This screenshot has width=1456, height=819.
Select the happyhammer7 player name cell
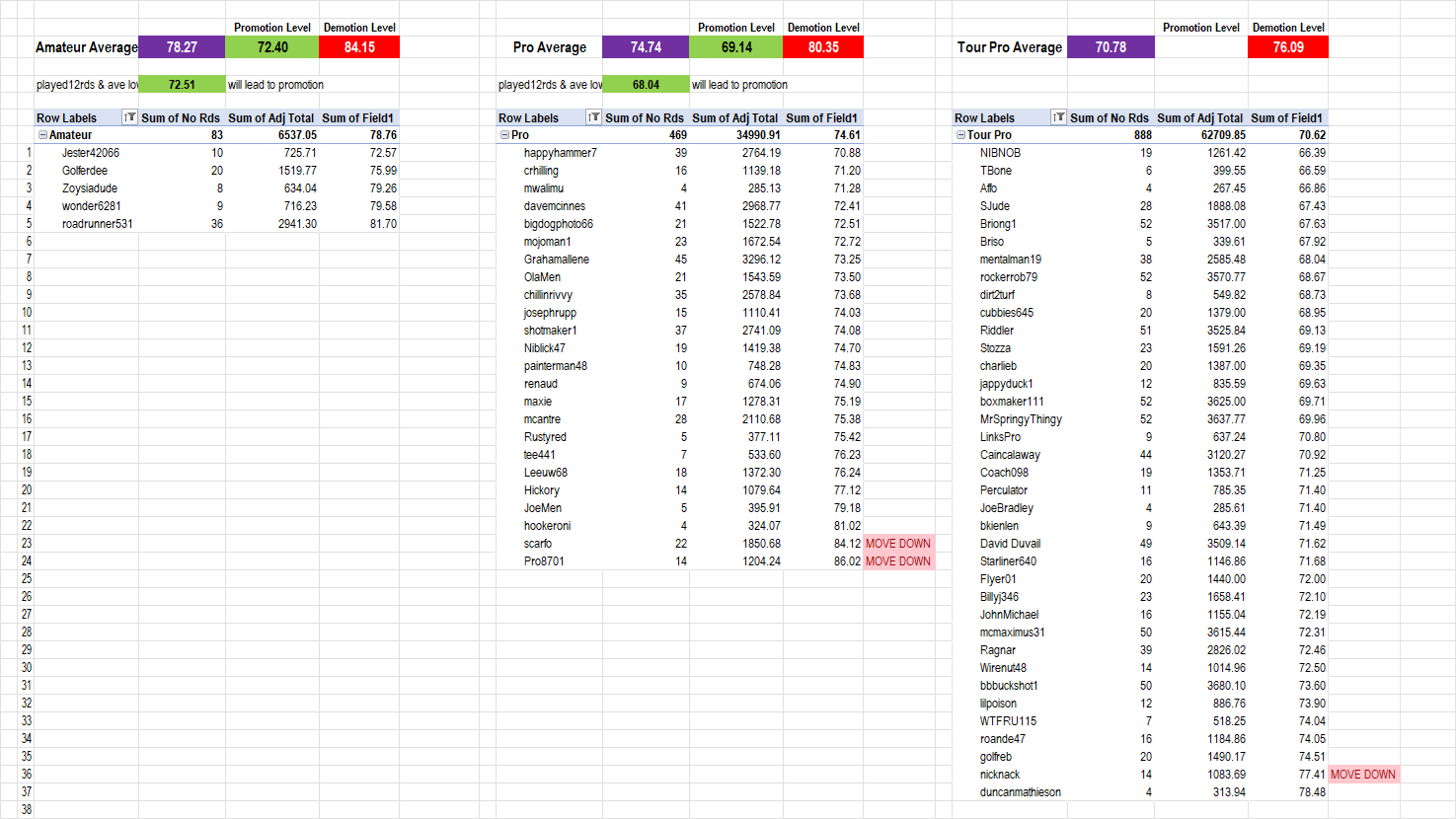click(x=560, y=153)
